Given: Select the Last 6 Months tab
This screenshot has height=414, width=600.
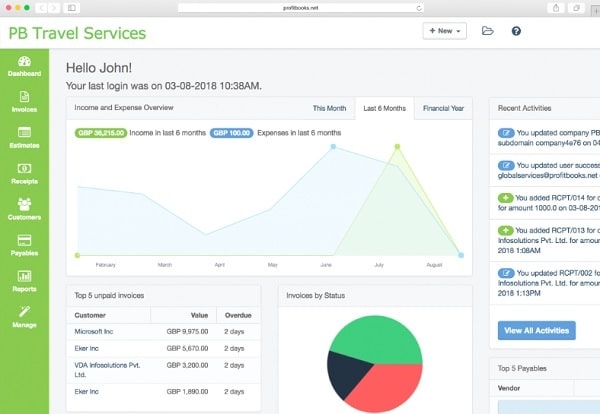Looking at the screenshot, I should pos(385,108).
